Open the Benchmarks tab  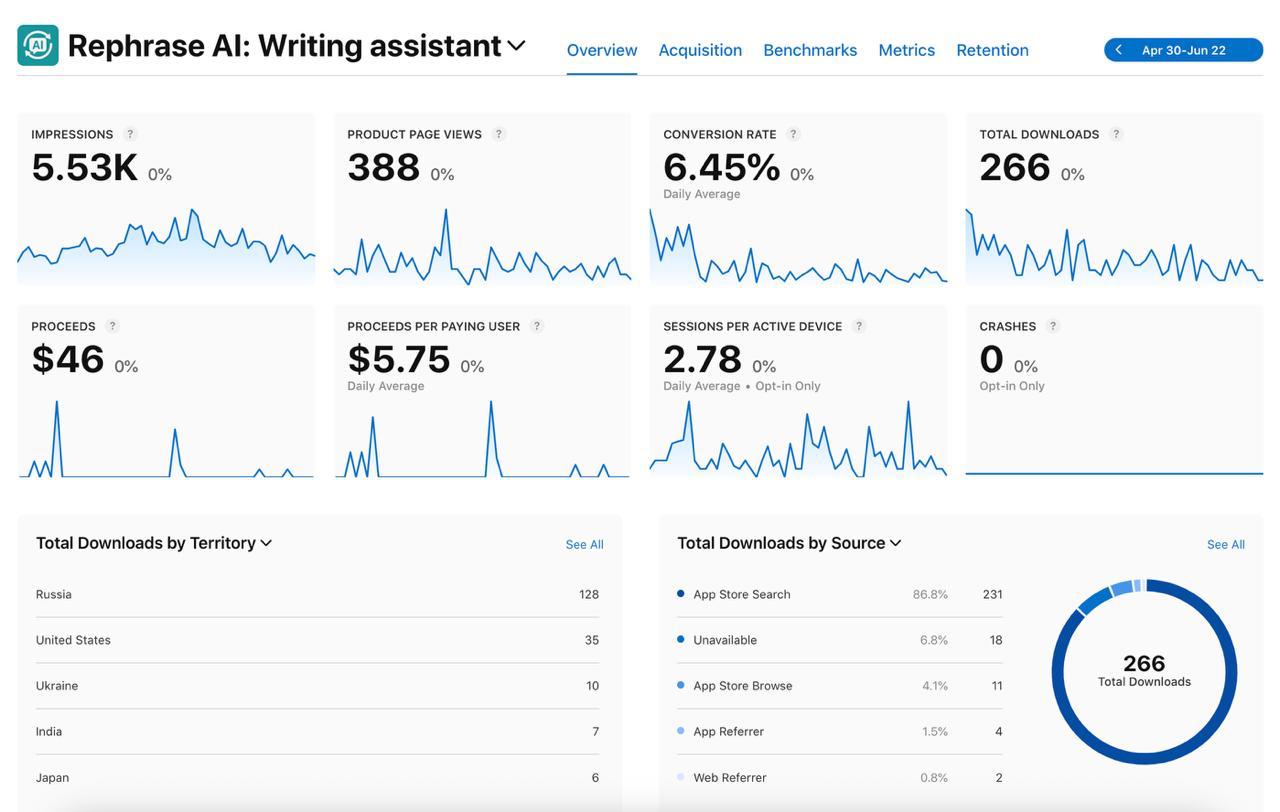tap(810, 50)
